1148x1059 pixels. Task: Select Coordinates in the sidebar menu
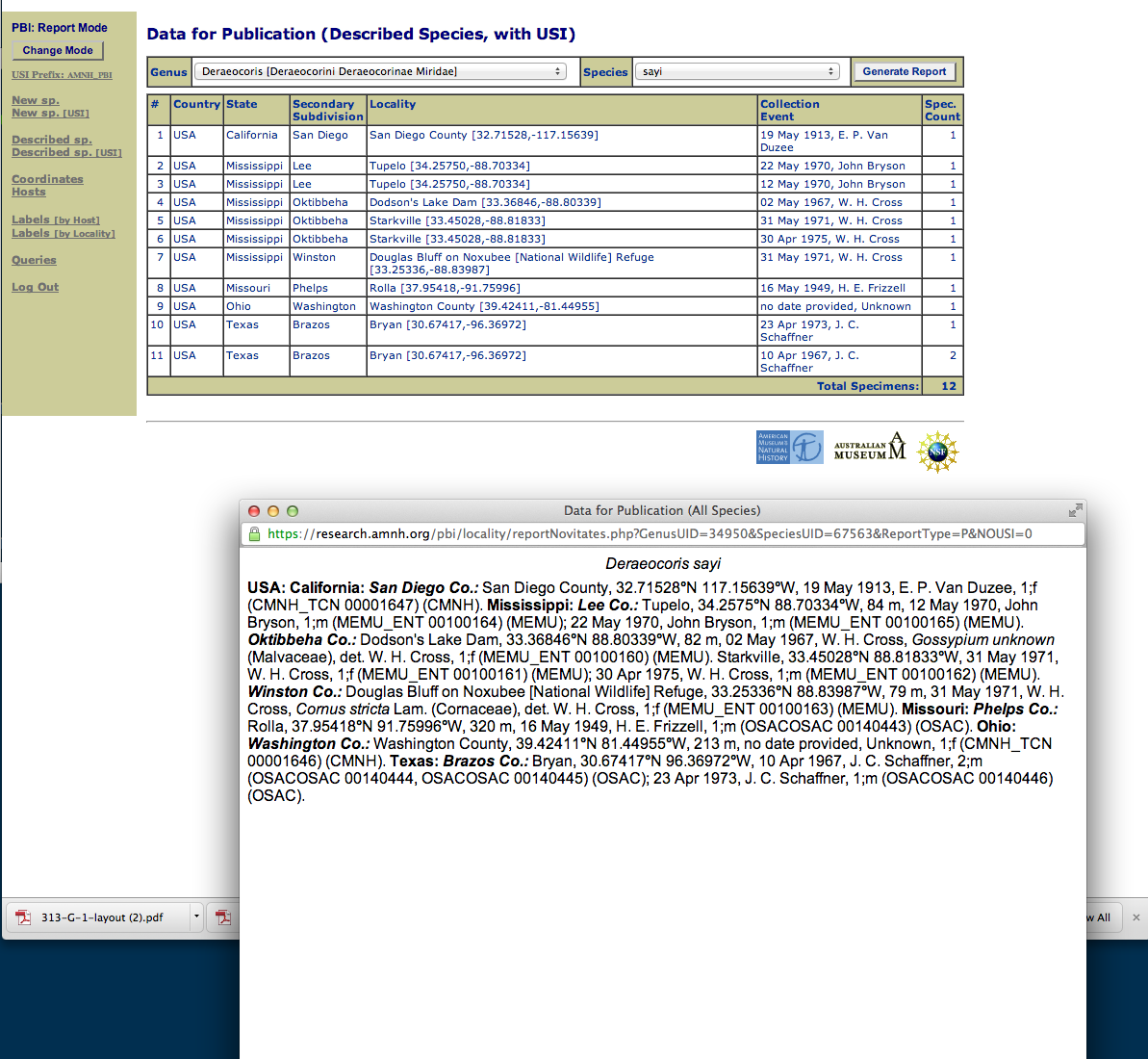[x=47, y=178]
